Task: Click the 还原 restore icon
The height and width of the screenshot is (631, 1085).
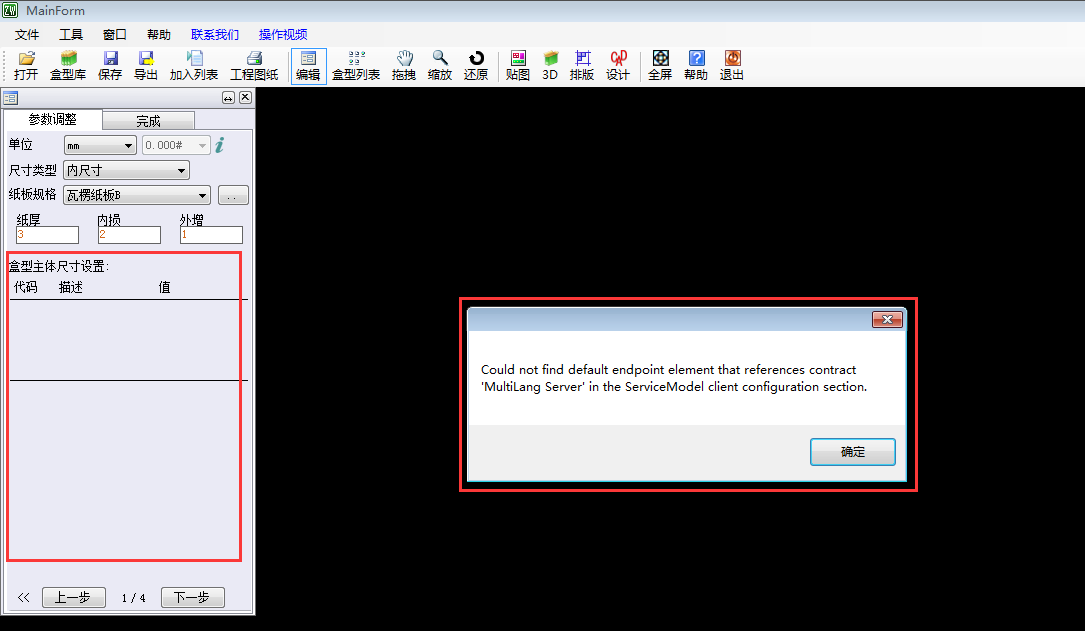Action: (x=476, y=65)
